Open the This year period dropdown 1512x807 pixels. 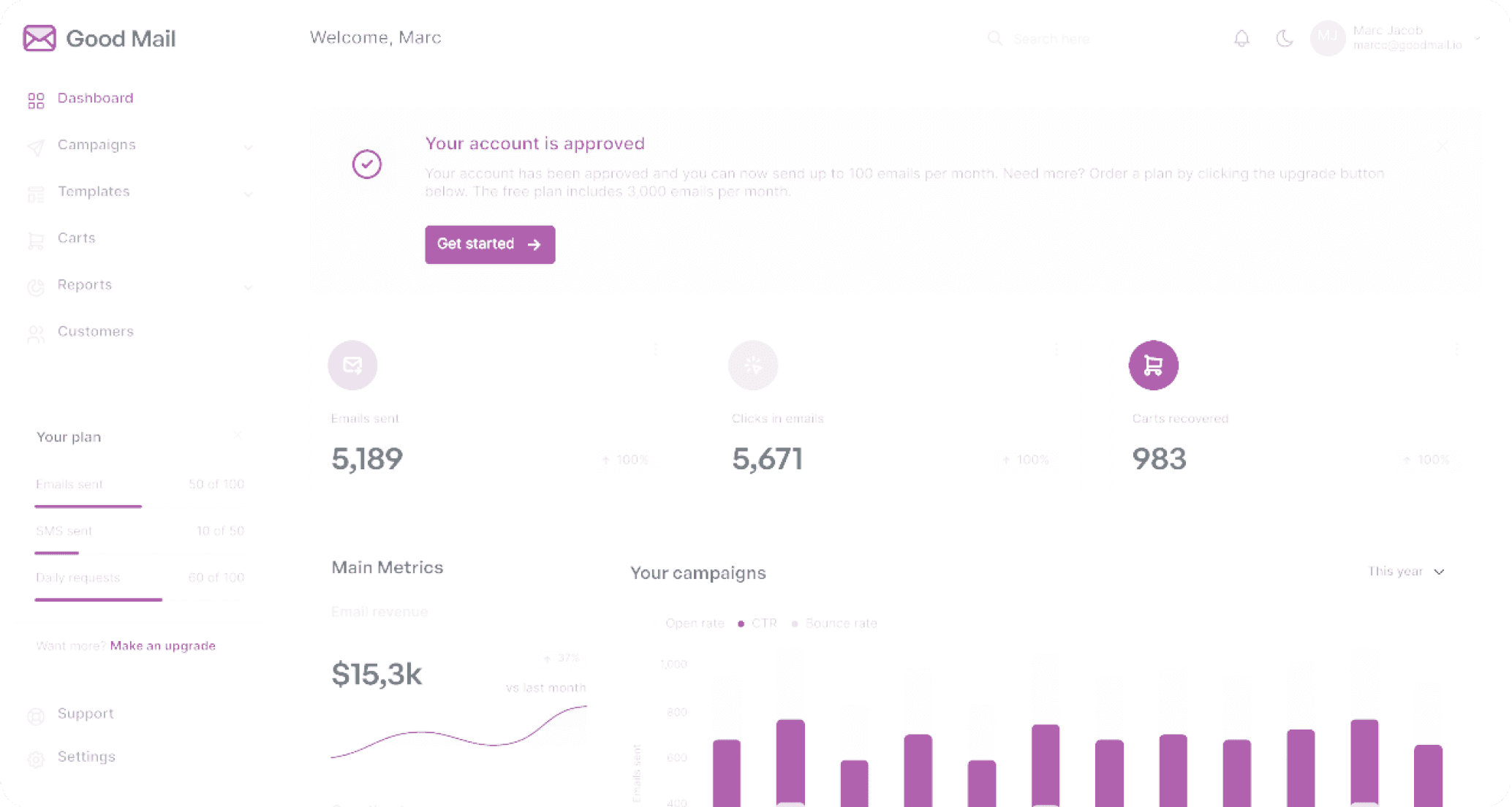click(x=1405, y=572)
